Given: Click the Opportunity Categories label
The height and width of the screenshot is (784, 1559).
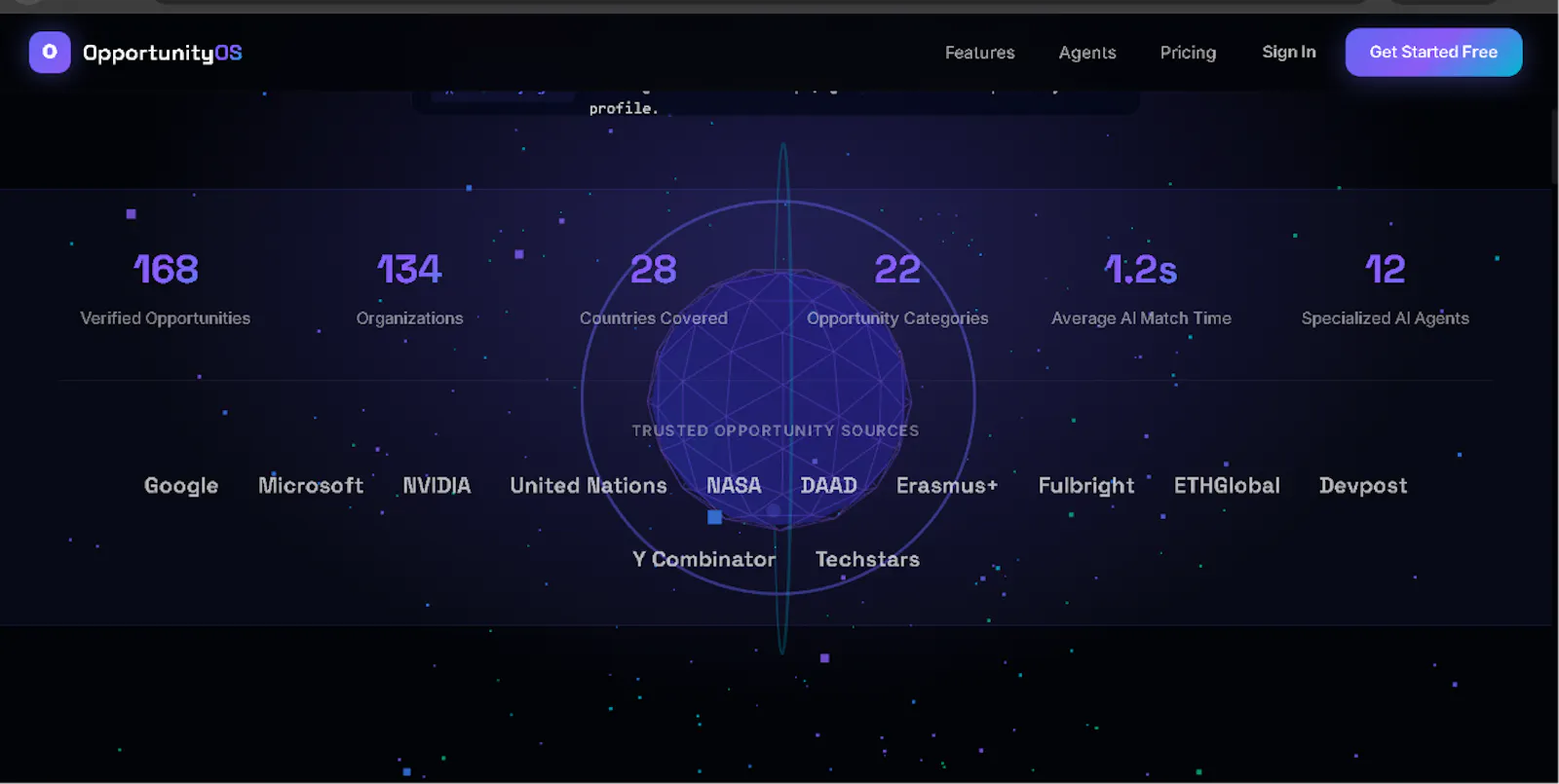Looking at the screenshot, I should point(897,318).
